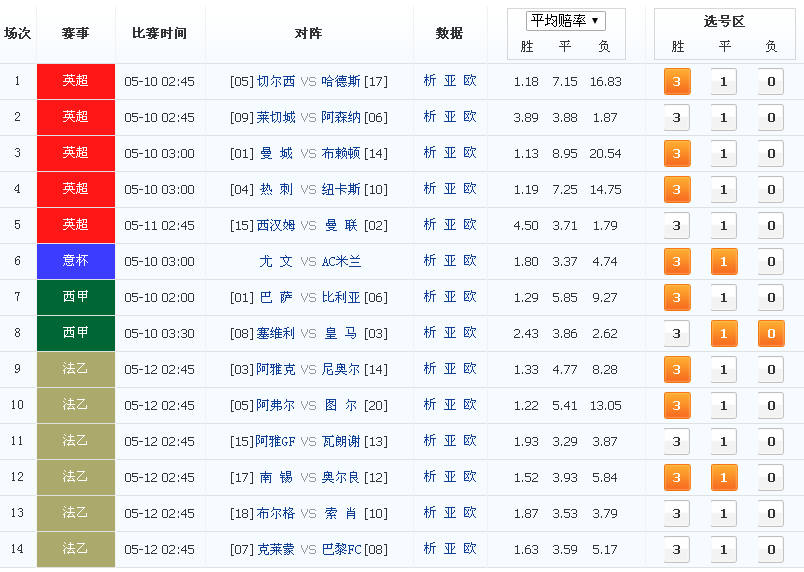This screenshot has width=804, height=572.
Task: Click loss odds value 13.05
Action: tap(606, 406)
